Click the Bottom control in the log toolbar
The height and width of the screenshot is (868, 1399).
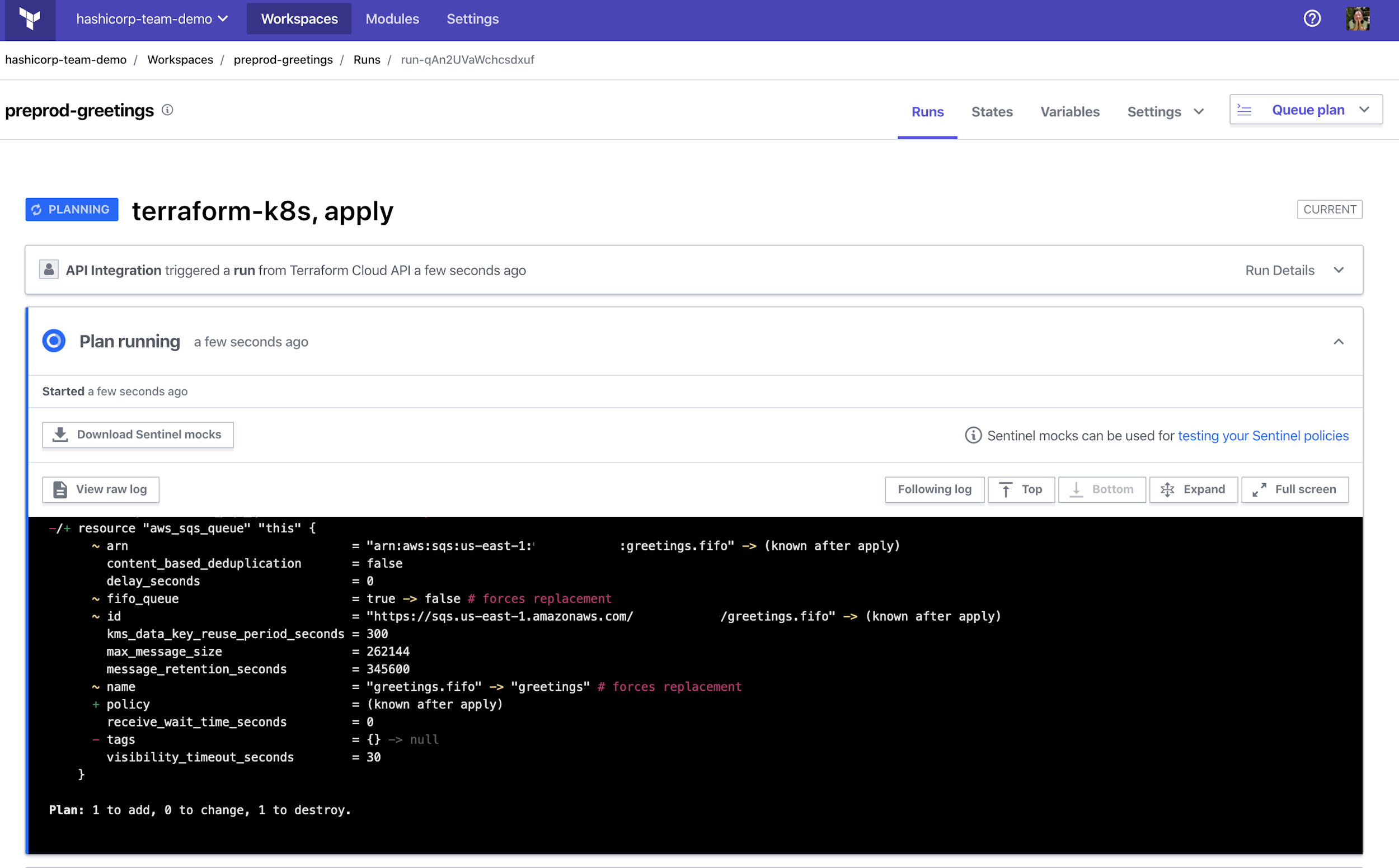pyautogui.click(x=1101, y=489)
